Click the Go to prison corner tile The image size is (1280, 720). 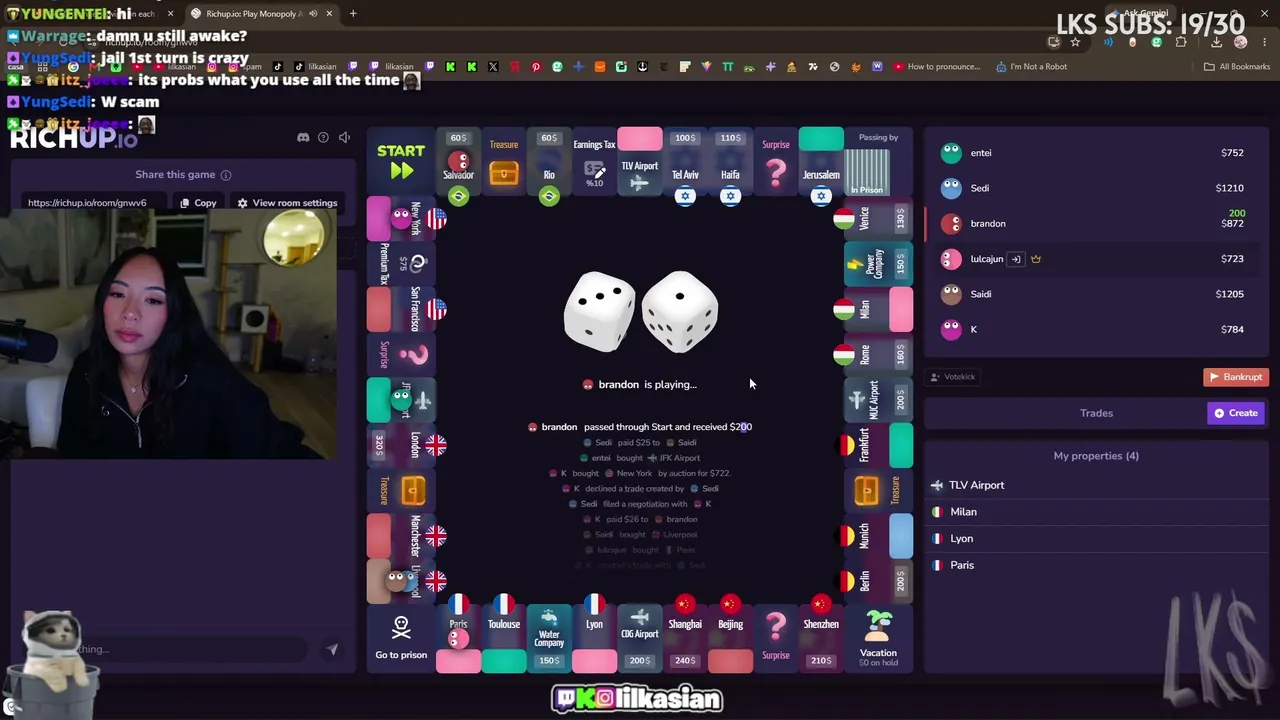click(x=401, y=639)
